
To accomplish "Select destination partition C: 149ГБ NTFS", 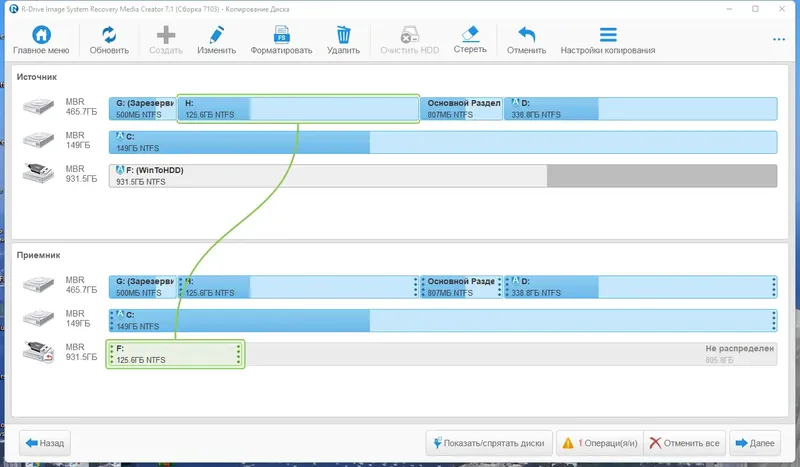I will [x=443, y=321].
